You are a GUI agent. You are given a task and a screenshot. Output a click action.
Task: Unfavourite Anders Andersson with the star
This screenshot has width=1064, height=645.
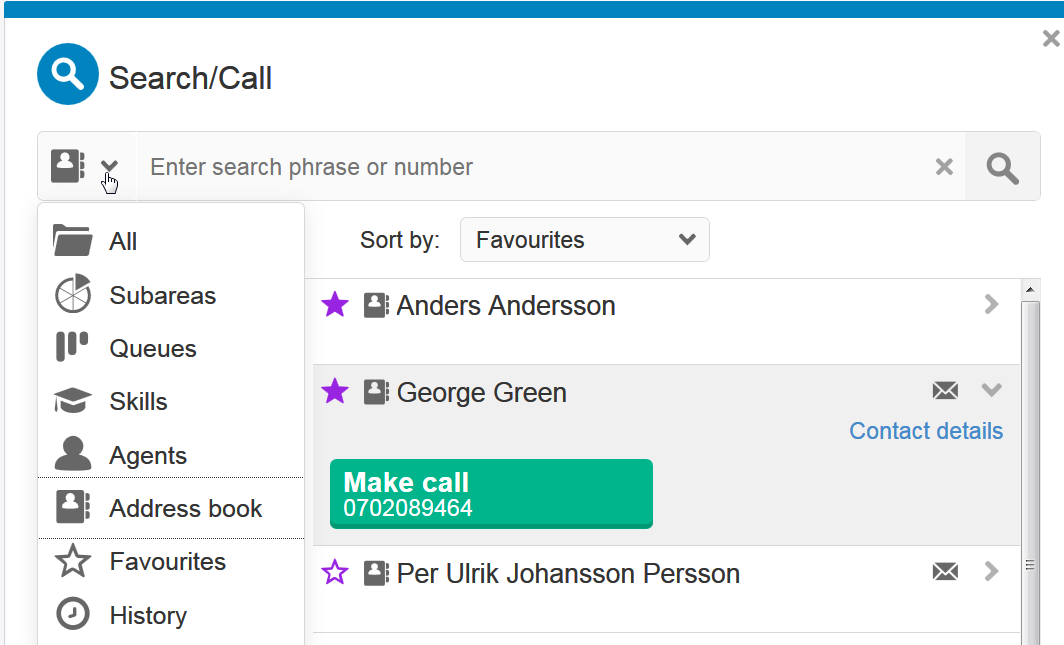[x=335, y=305]
